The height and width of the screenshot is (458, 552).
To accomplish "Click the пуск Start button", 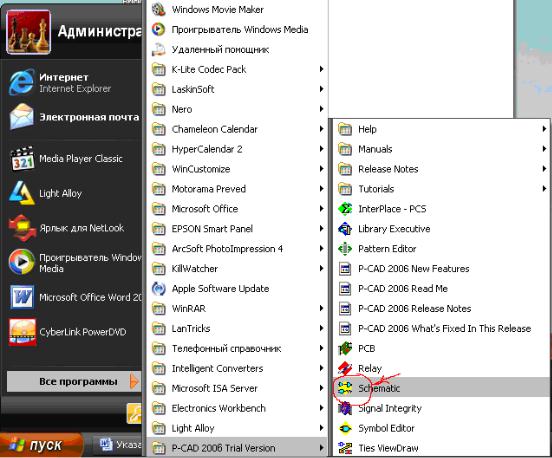I will pos(41,445).
